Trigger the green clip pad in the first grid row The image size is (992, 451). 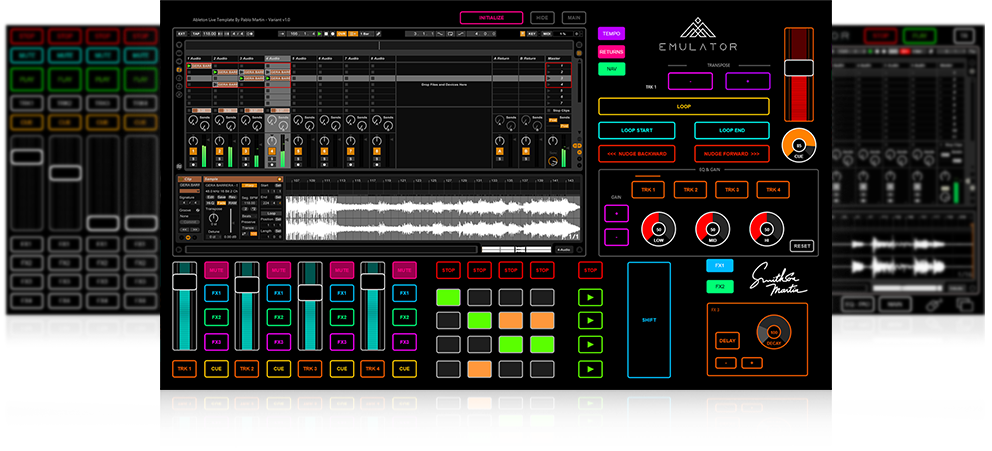pos(448,297)
